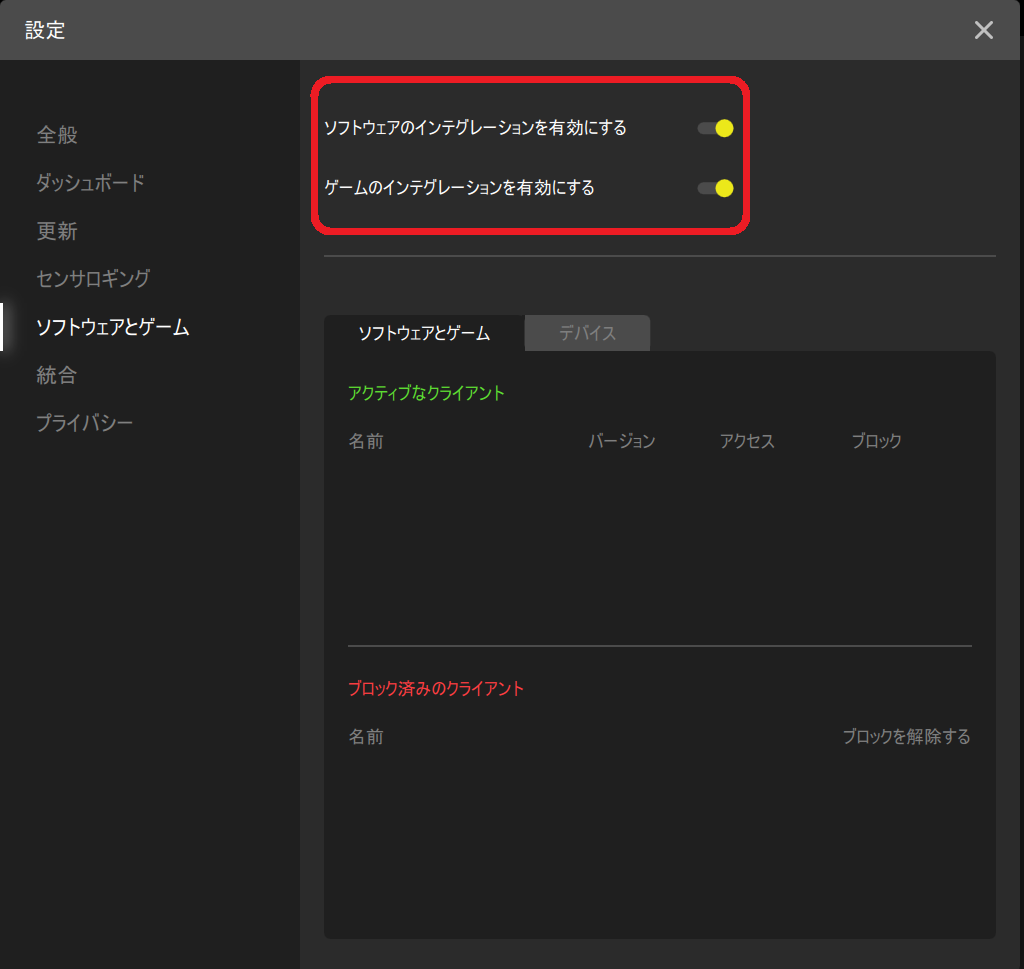The width and height of the screenshot is (1024, 969).
Task: Click the アクティブなクライアント heading
Action: (427, 393)
